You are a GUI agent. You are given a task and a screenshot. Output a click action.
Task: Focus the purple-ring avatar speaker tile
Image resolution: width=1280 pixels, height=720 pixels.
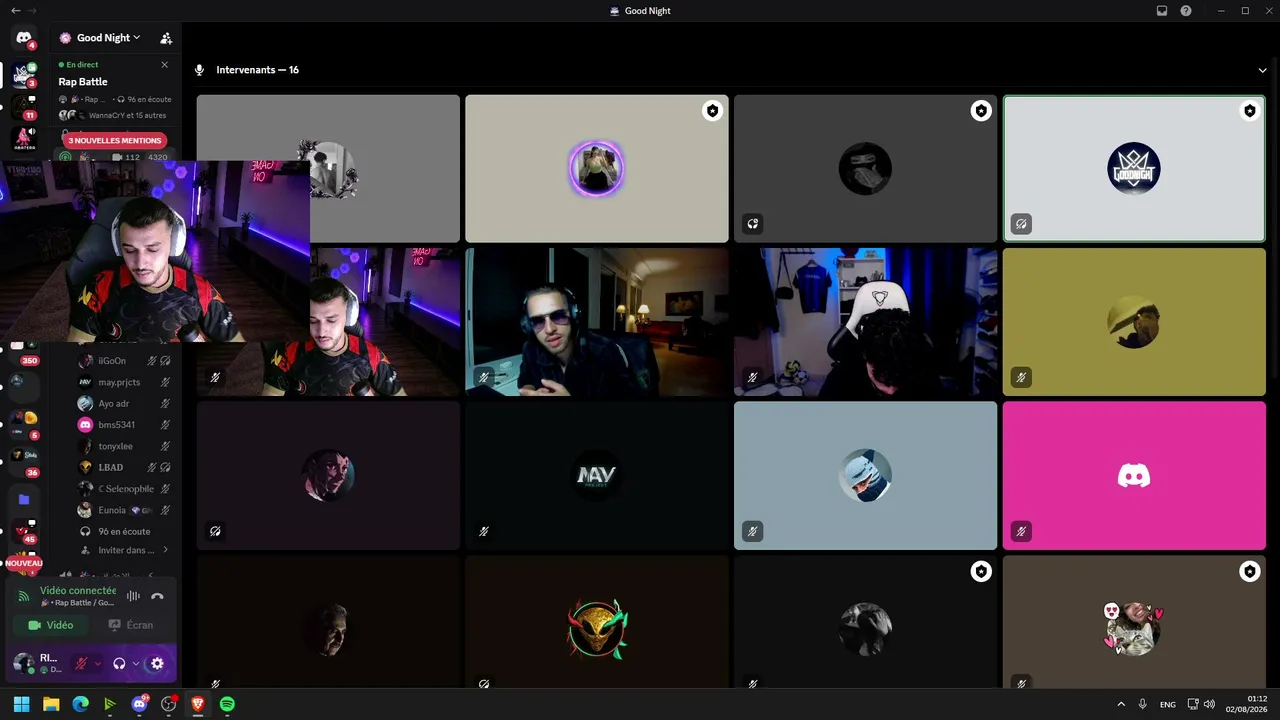tap(597, 168)
